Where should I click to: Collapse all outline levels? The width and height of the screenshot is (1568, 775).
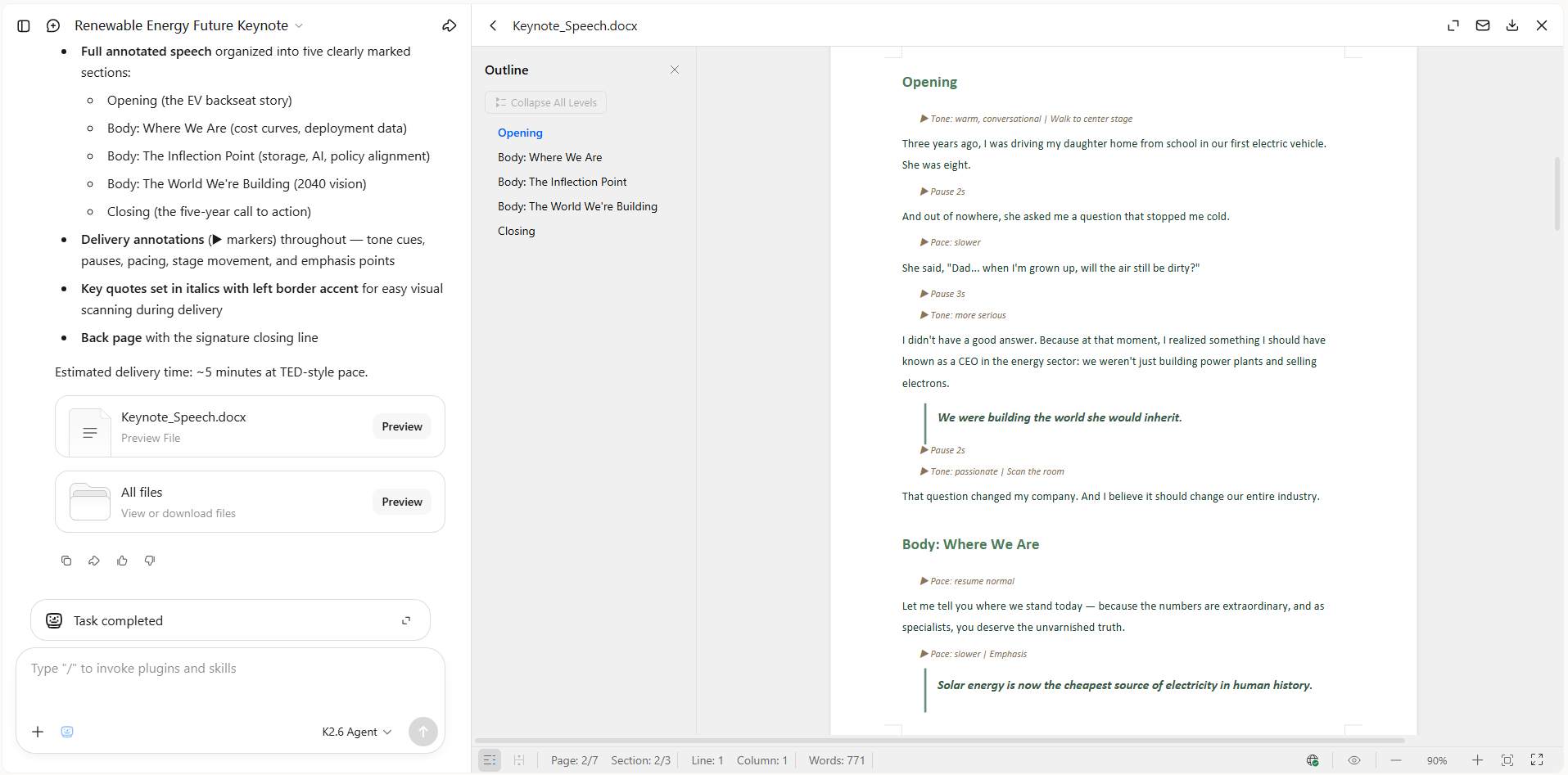[546, 102]
